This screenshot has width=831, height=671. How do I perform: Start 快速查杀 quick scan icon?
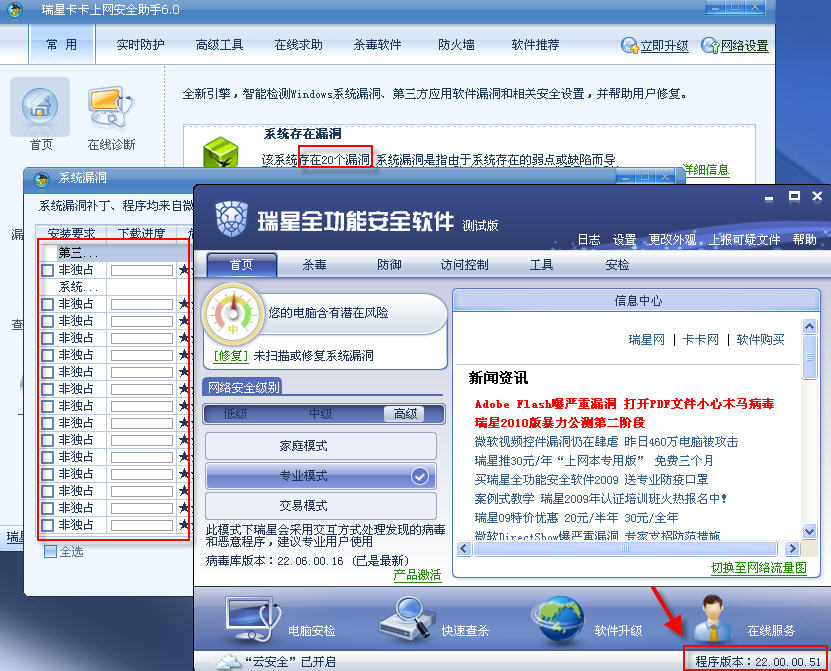tap(405, 617)
